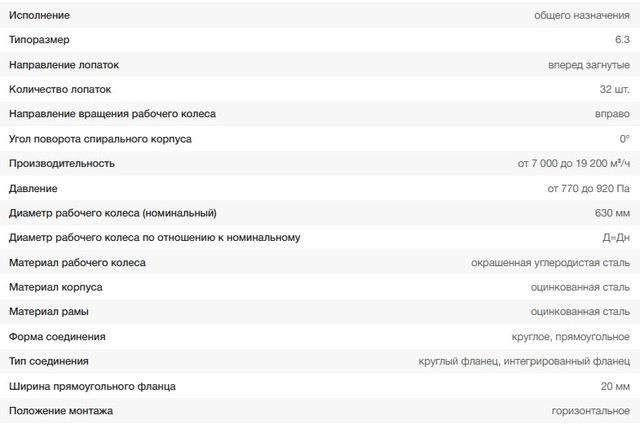Image resolution: width=640 pixels, height=424 pixels.
Task: Select the 'Типоразмер' label
Action: coord(42,40)
